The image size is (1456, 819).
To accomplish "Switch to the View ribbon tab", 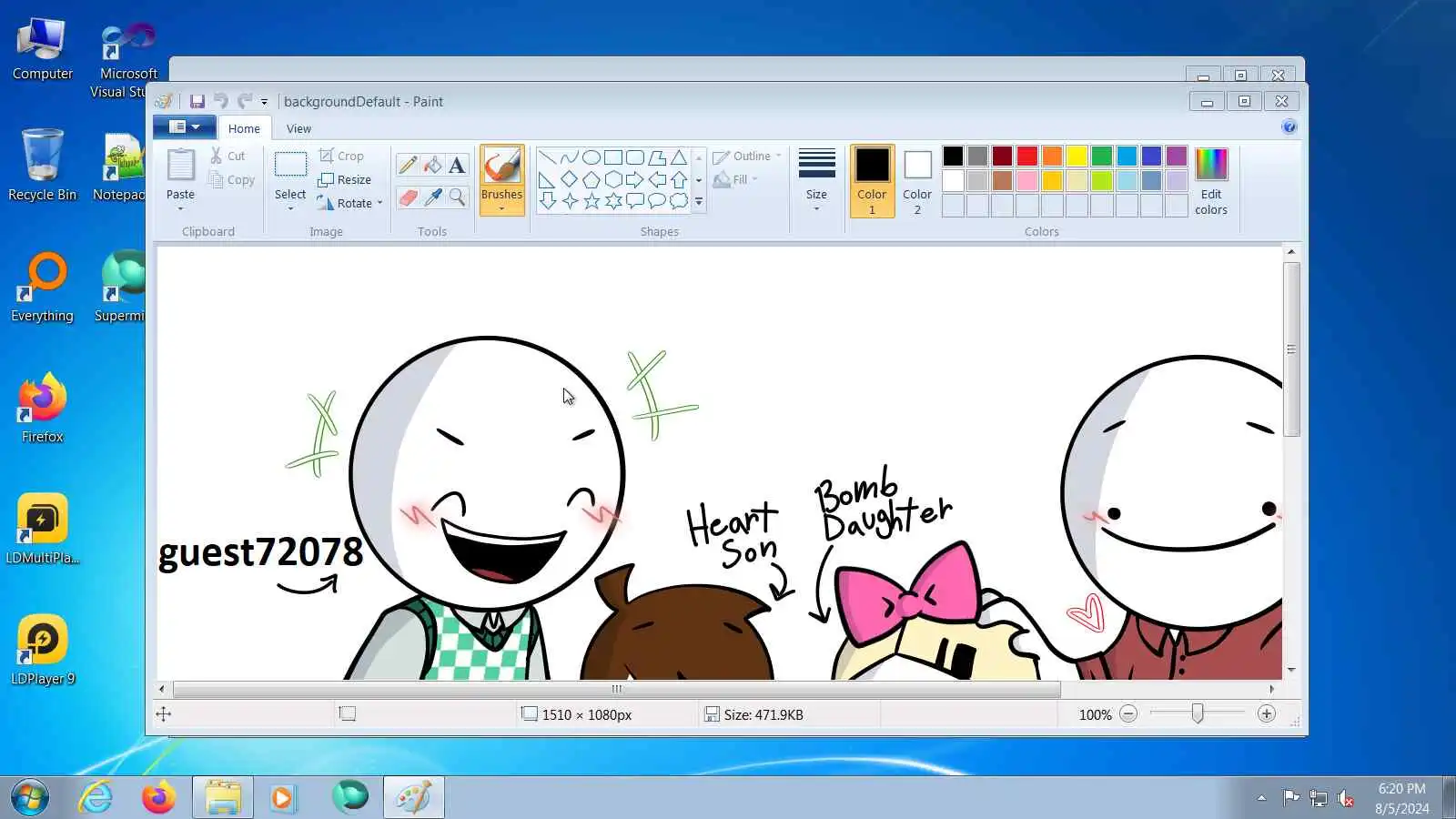I will [x=298, y=128].
